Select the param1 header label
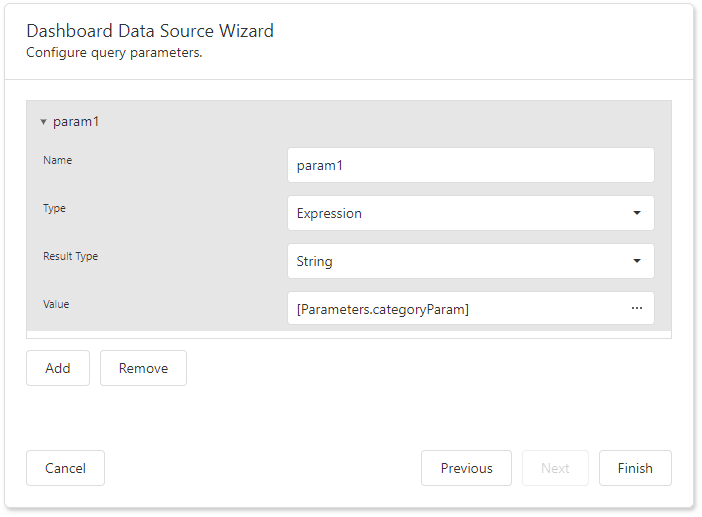The width and height of the screenshot is (702, 517). click(76, 122)
